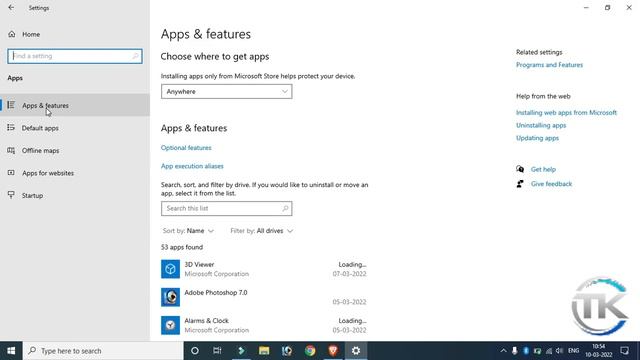The width and height of the screenshot is (640, 360).
Task: Open the Optional features link
Action: [x=186, y=148]
